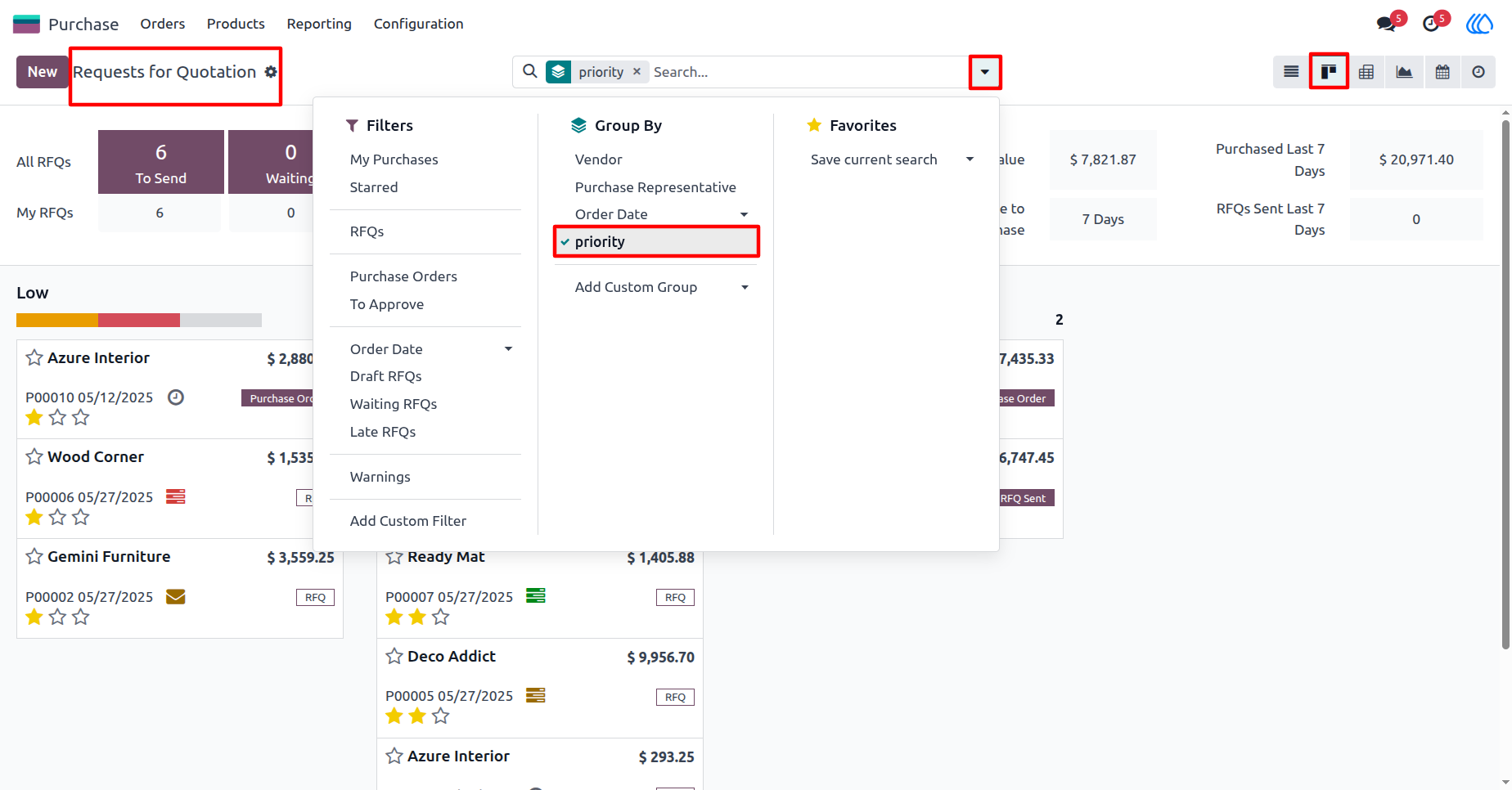
Task: Focus the Search input field
Action: (808, 72)
